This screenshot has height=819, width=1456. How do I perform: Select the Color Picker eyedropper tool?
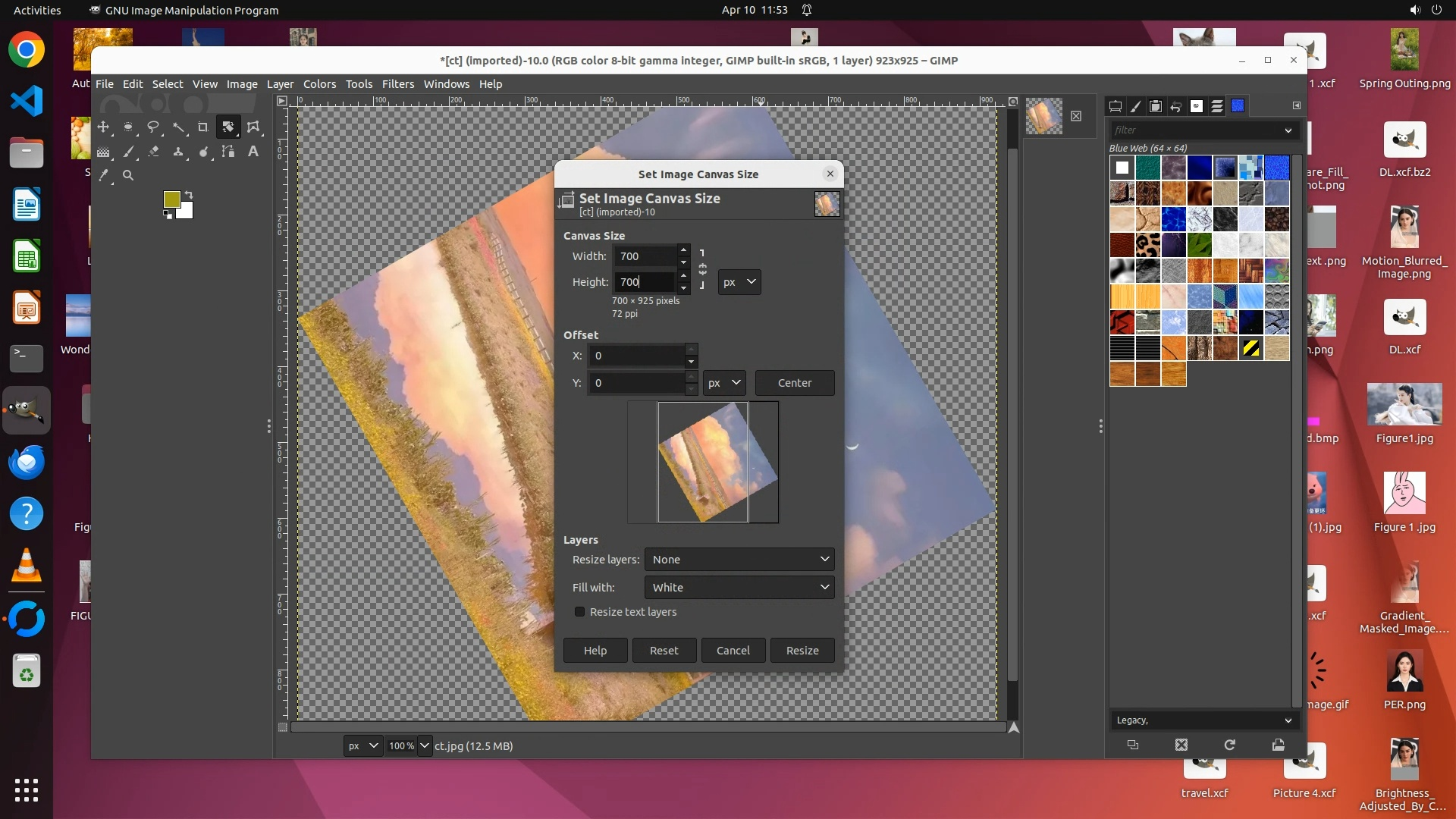pyautogui.click(x=104, y=176)
